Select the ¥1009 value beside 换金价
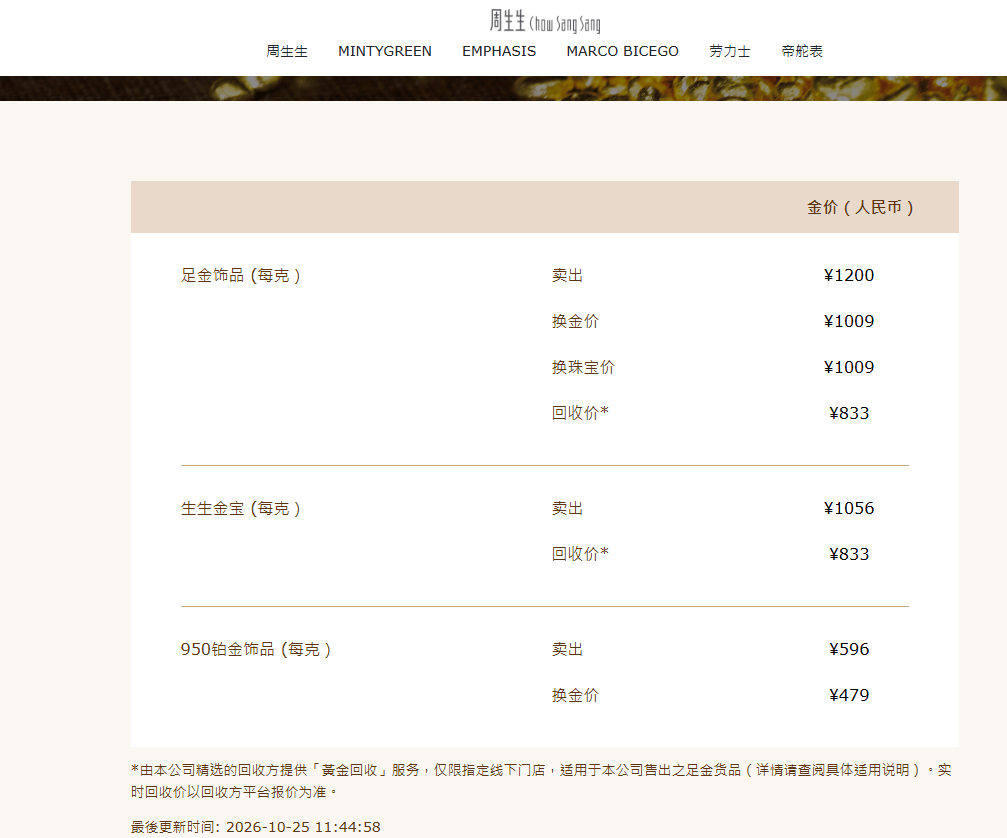1007x838 pixels. (849, 321)
